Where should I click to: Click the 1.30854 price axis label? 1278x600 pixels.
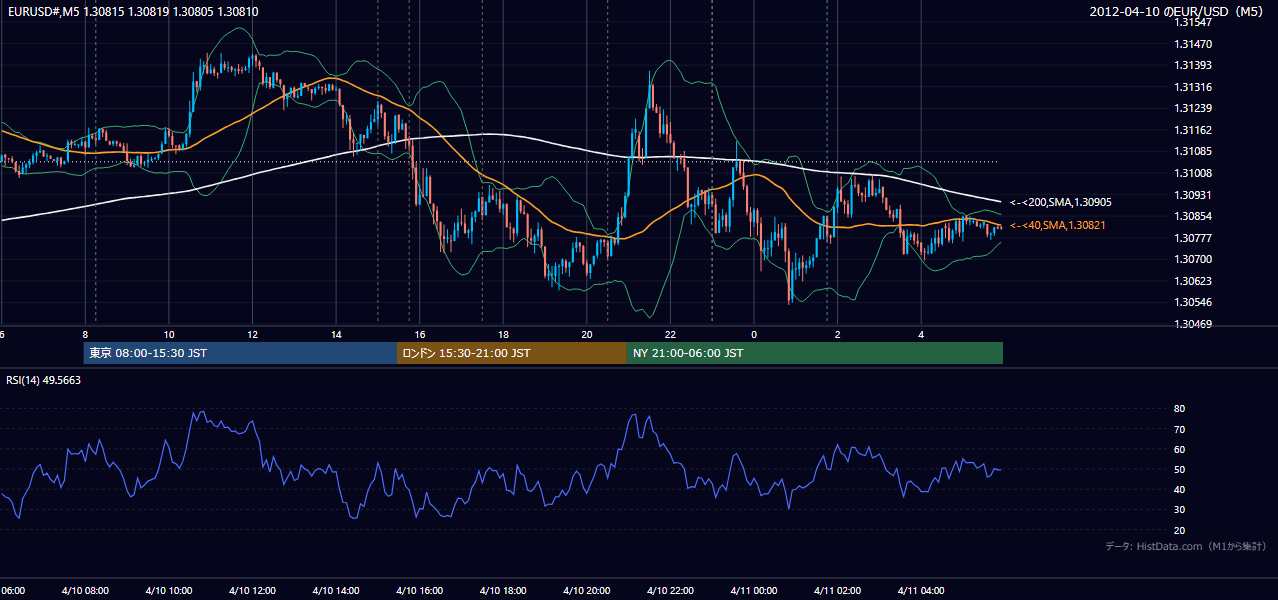(x=1192, y=216)
